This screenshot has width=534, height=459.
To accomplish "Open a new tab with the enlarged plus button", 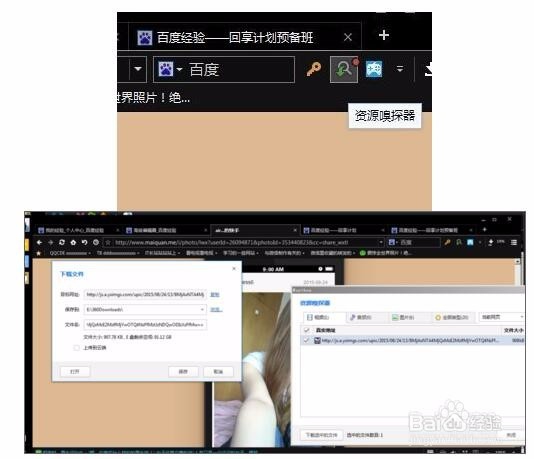I will coord(384,35).
